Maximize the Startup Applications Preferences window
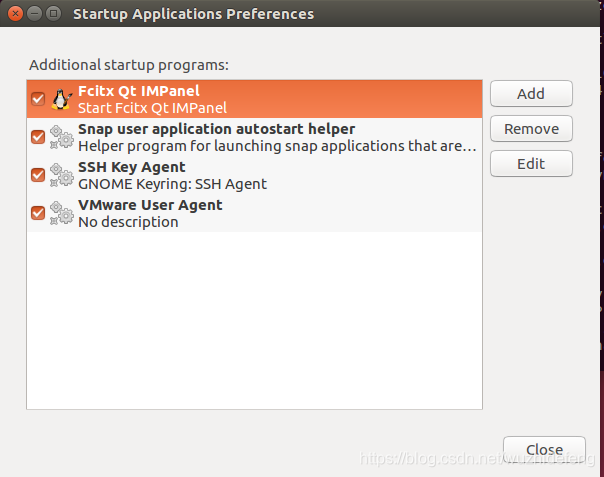604x477 pixels. tap(55, 14)
